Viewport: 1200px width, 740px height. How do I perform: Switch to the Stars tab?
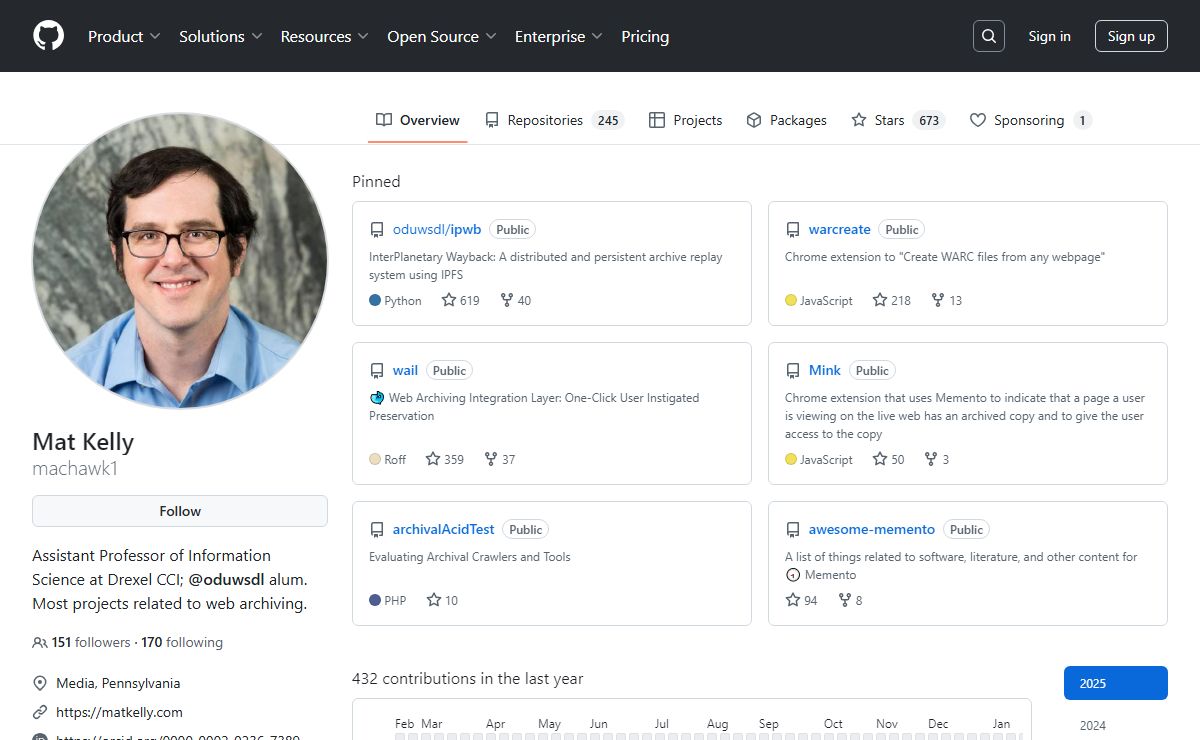(897, 120)
